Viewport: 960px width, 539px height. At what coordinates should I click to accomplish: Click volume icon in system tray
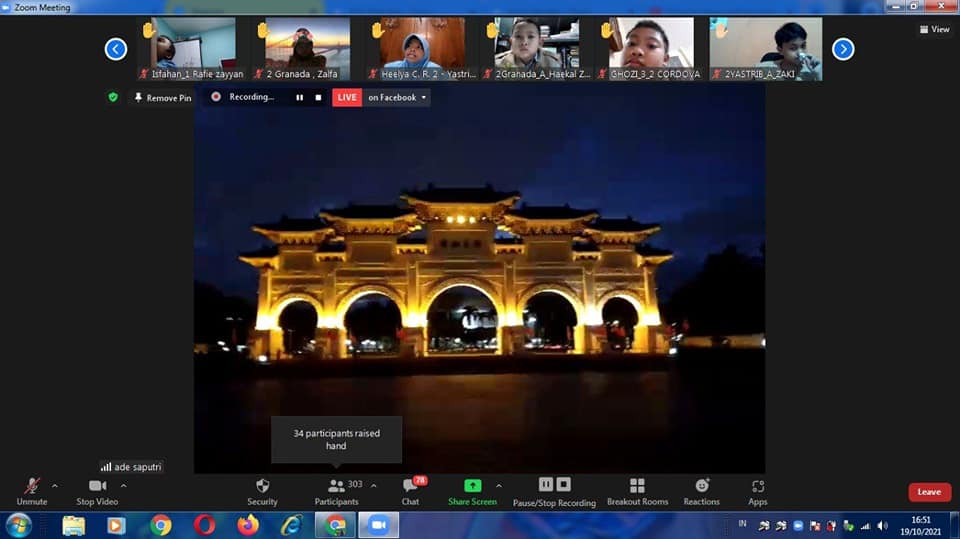(882, 526)
